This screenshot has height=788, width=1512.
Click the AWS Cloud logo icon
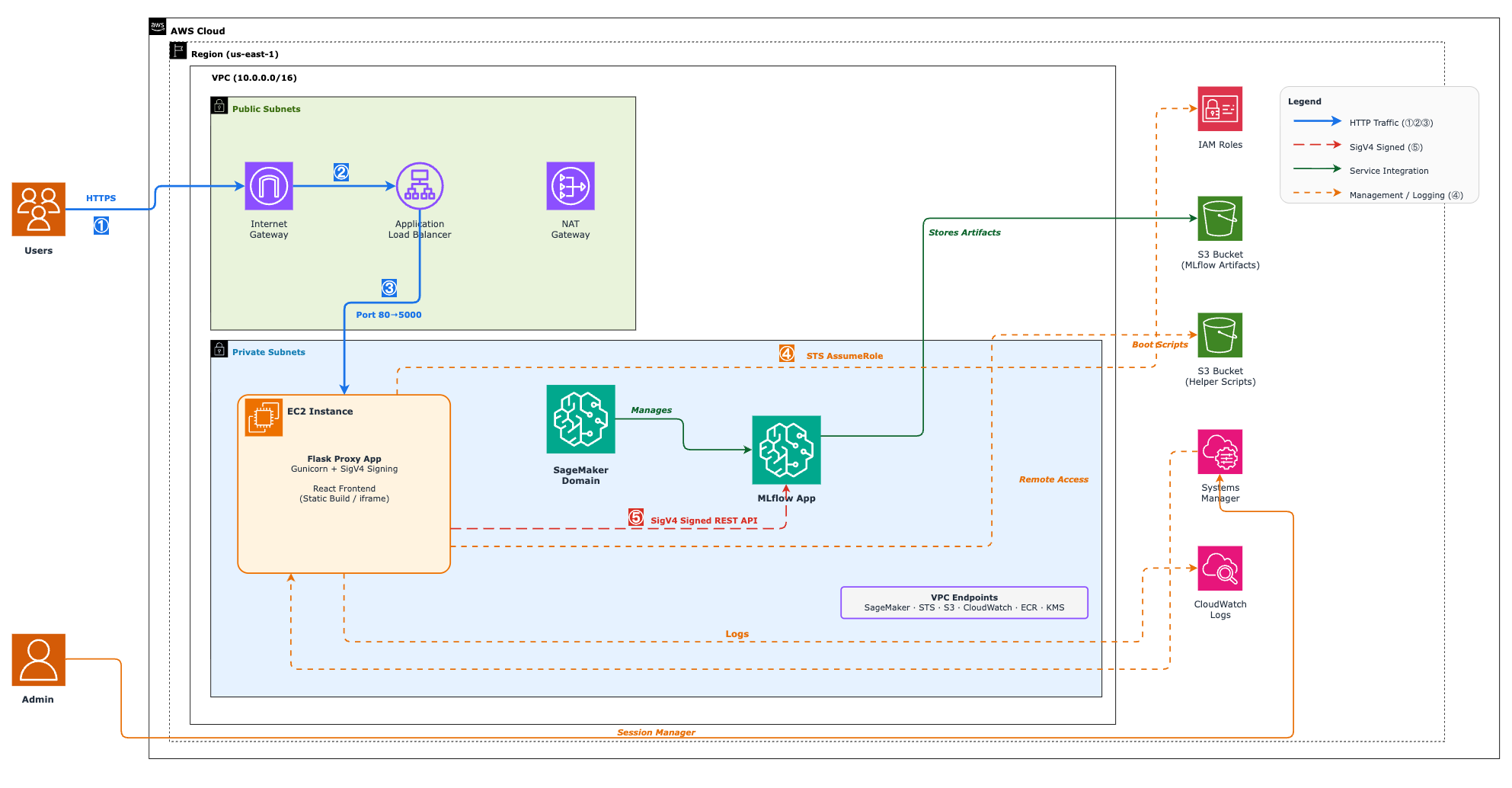coord(158,27)
